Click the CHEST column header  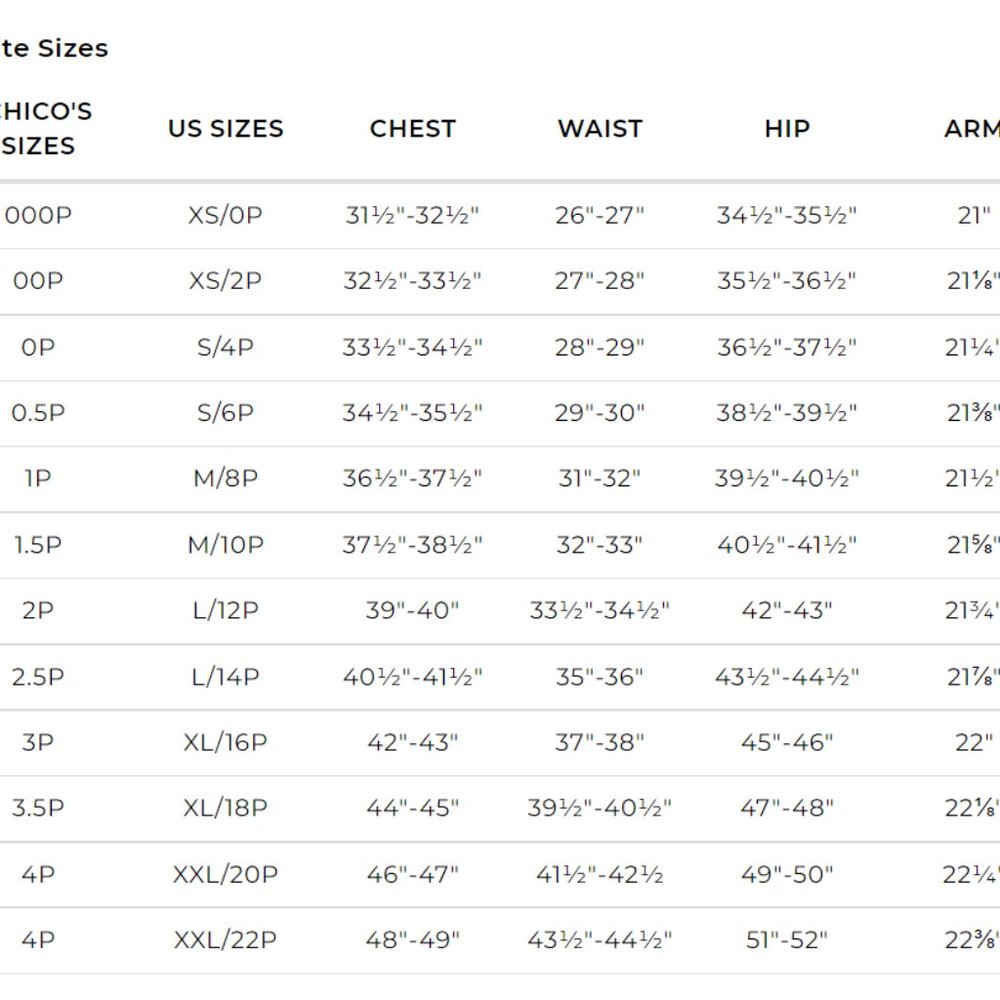point(412,129)
